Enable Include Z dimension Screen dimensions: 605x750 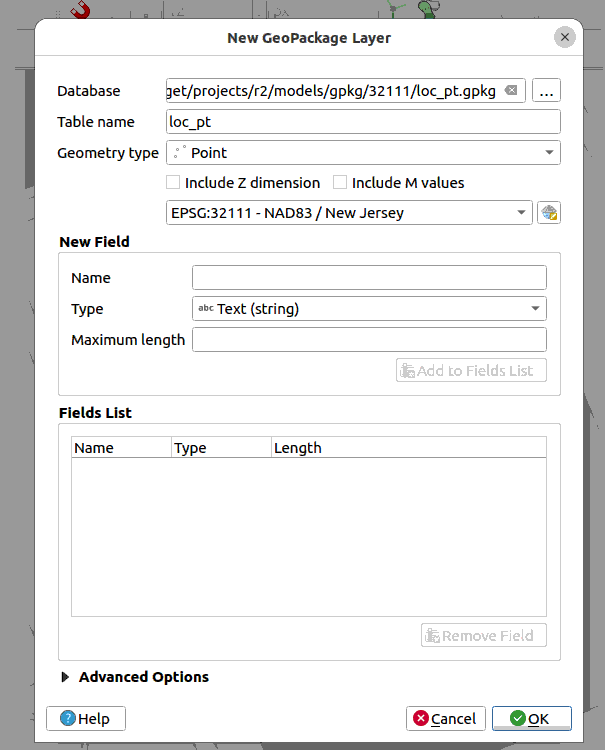(173, 183)
